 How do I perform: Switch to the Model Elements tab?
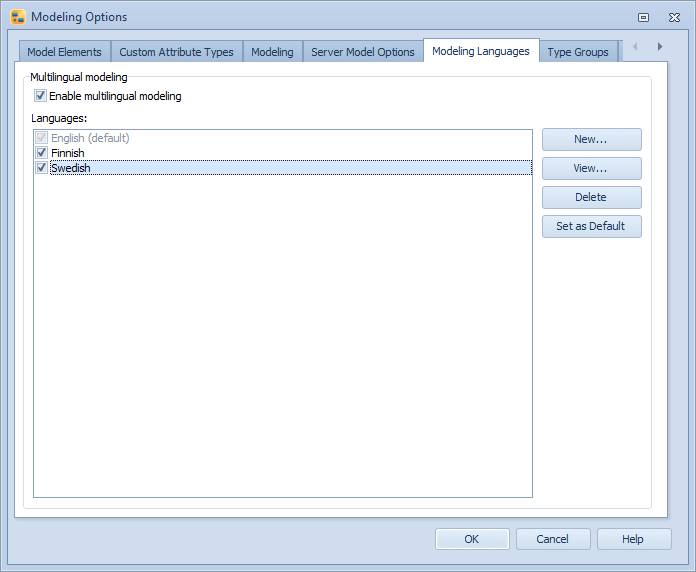(x=64, y=52)
